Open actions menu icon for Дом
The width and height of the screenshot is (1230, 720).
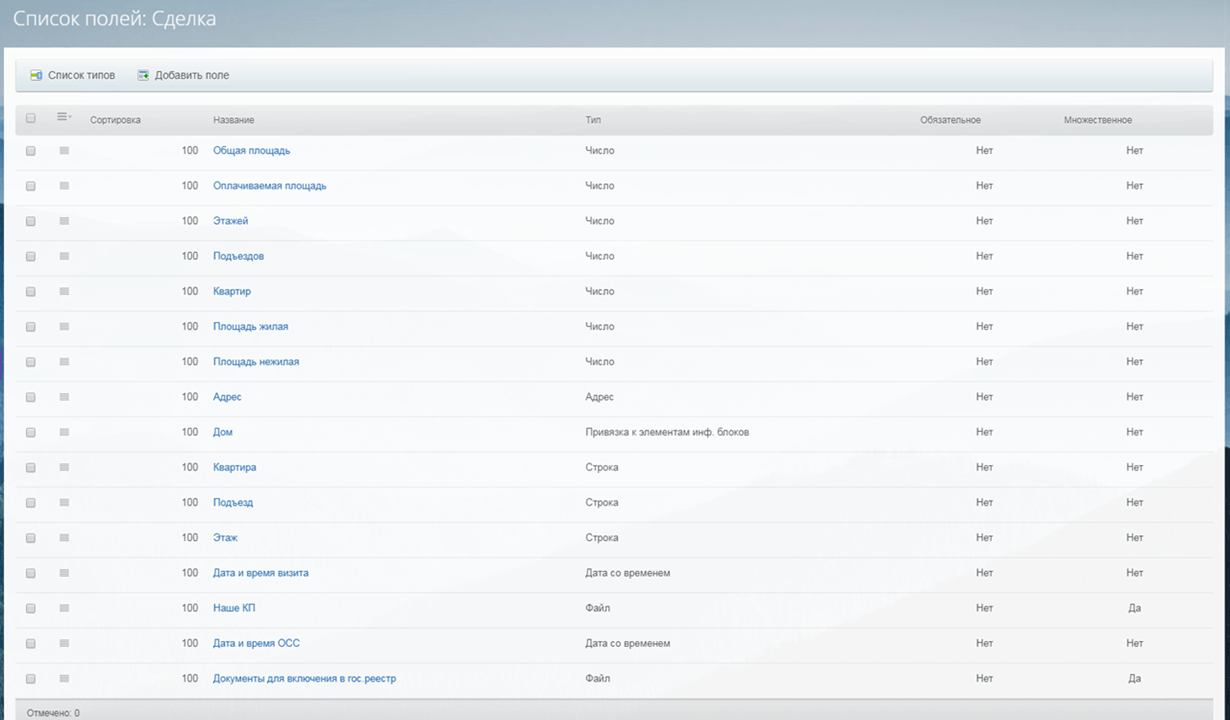(x=64, y=432)
